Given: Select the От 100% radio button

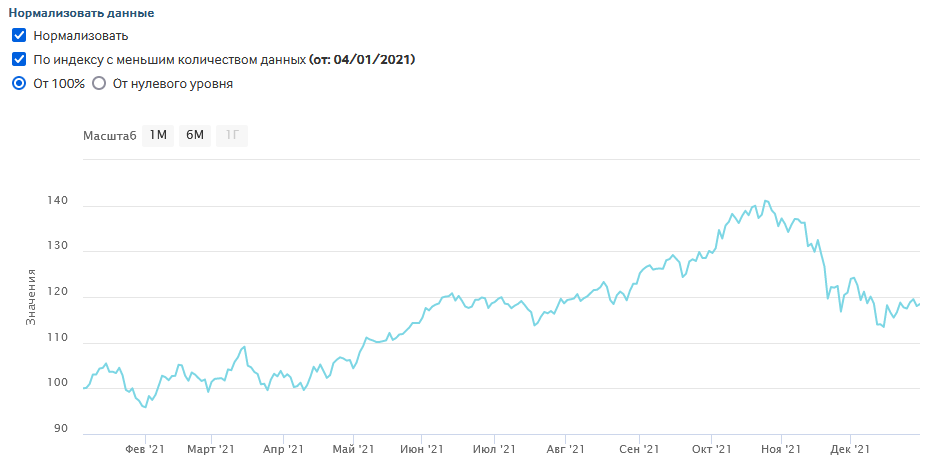Looking at the screenshot, I should point(19,84).
